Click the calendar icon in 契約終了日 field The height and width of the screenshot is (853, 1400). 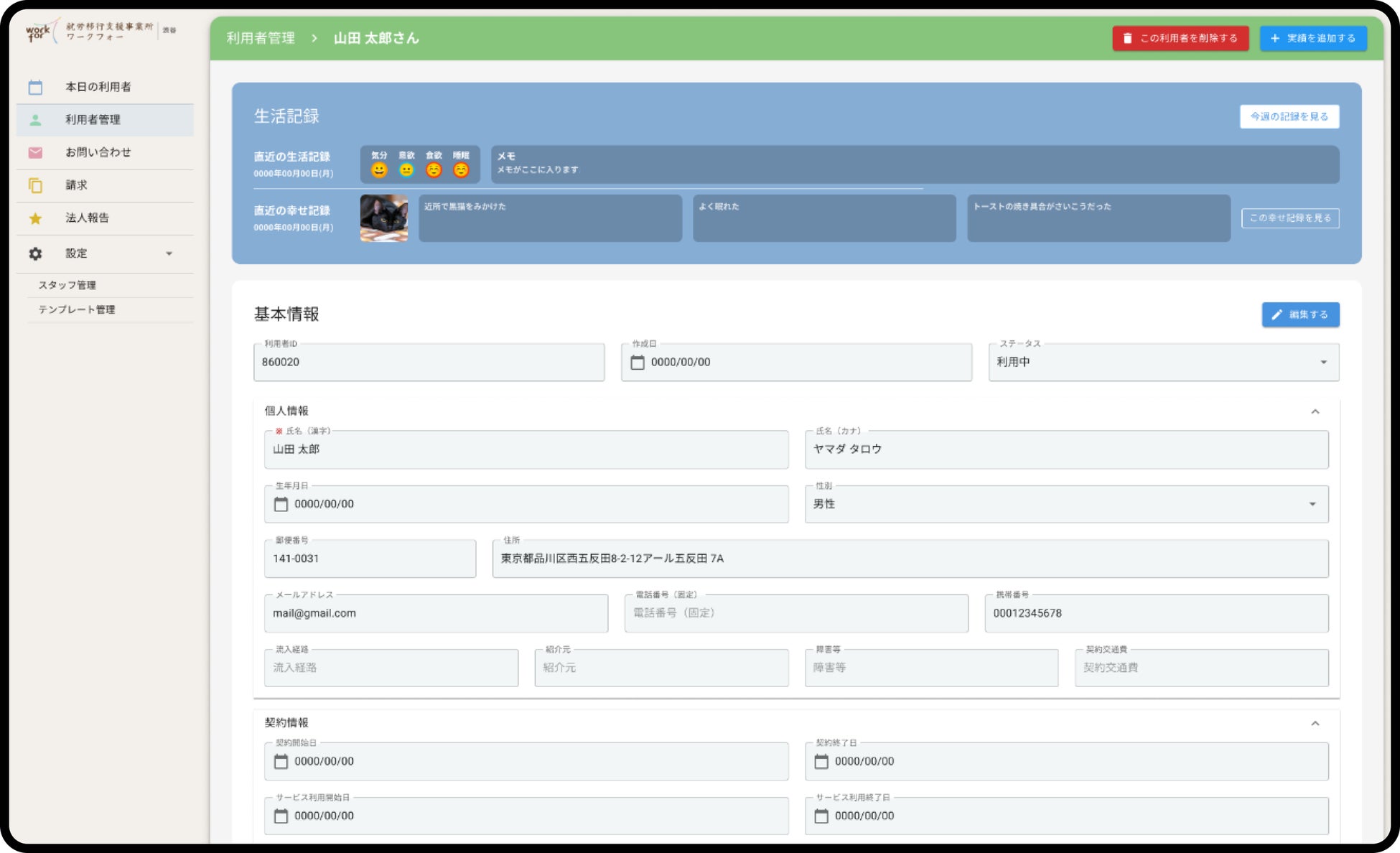point(821,761)
